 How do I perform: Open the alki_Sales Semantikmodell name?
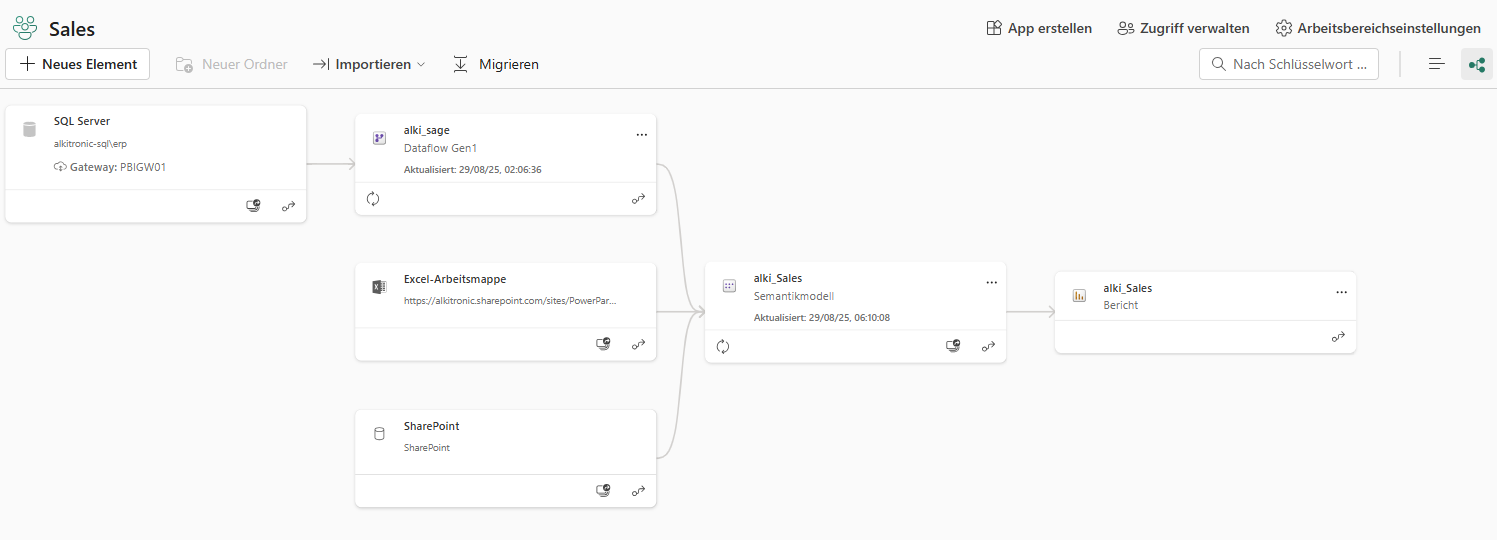click(x=778, y=278)
